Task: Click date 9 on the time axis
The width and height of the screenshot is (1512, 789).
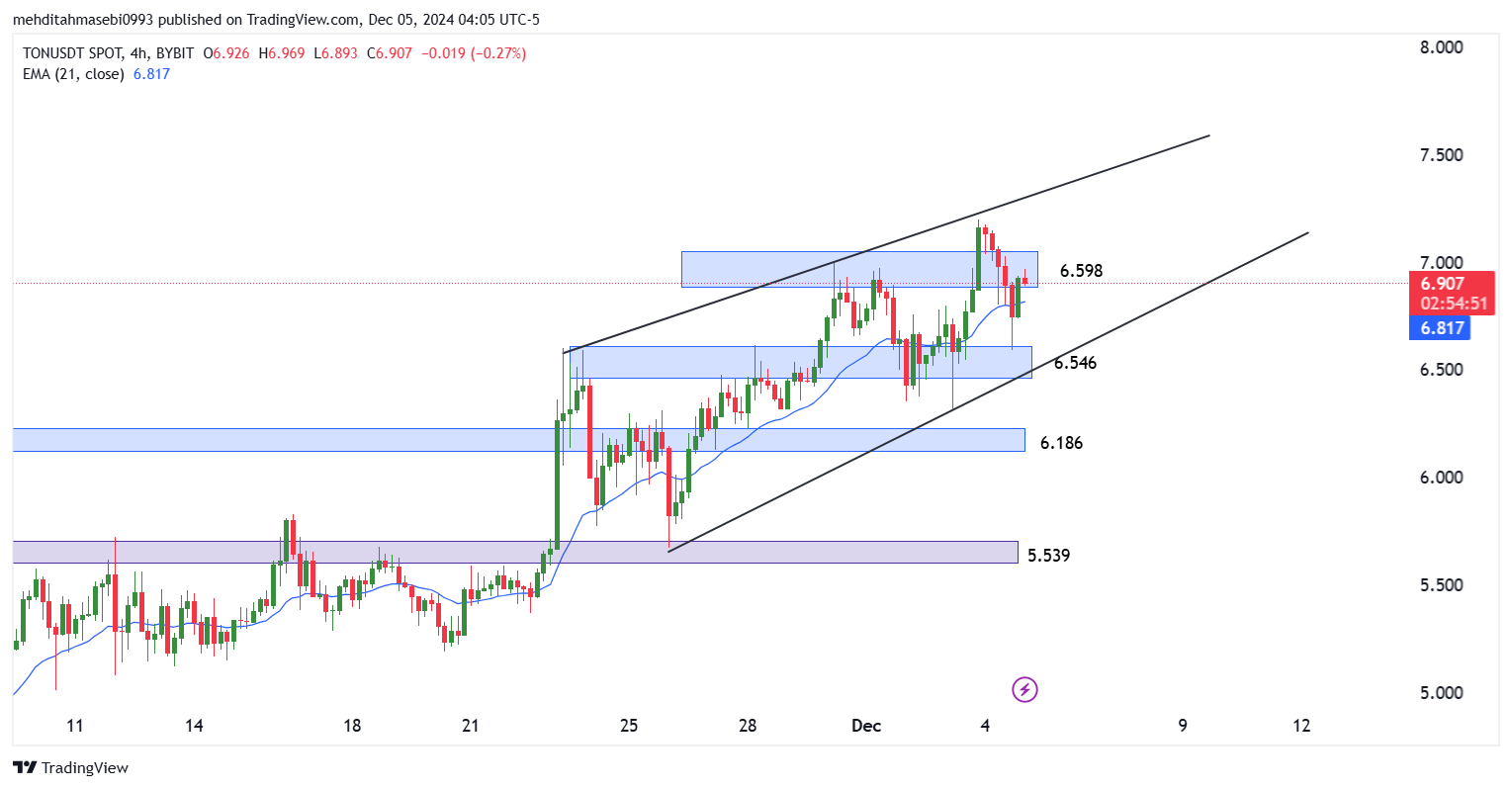Action: [x=1183, y=726]
